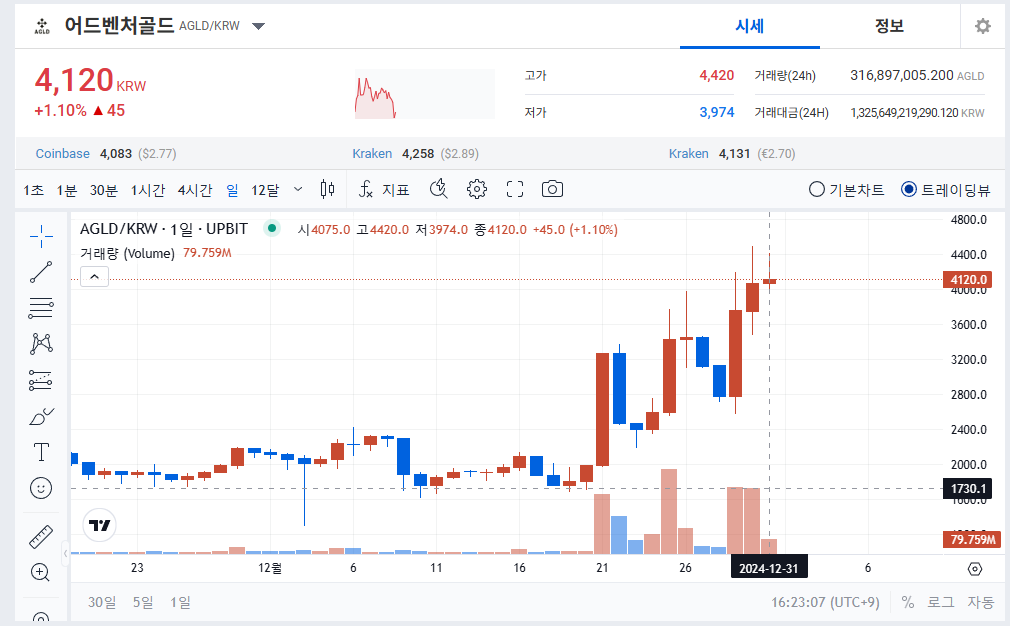Open the forecasting and measurement tool

click(41, 381)
